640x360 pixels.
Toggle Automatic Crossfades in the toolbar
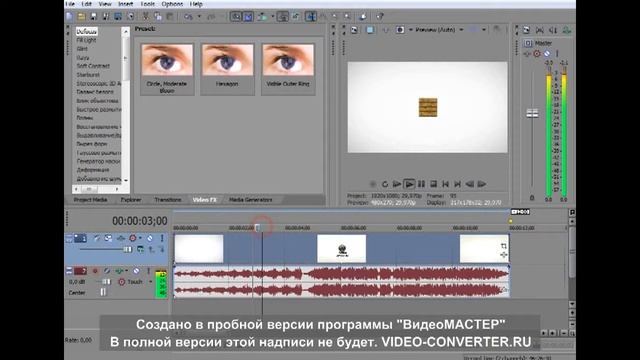point(248,17)
